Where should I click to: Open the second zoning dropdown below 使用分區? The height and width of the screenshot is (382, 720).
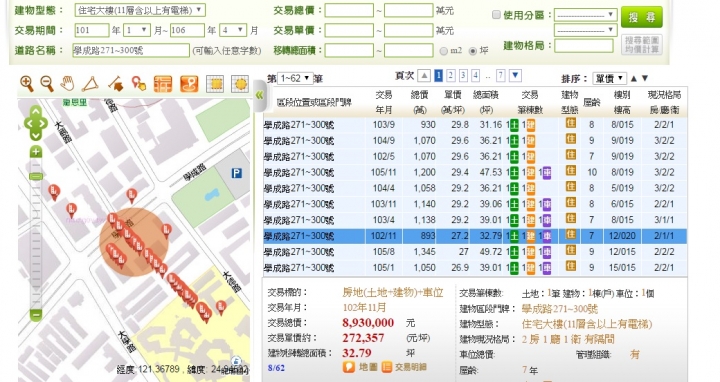click(585, 30)
